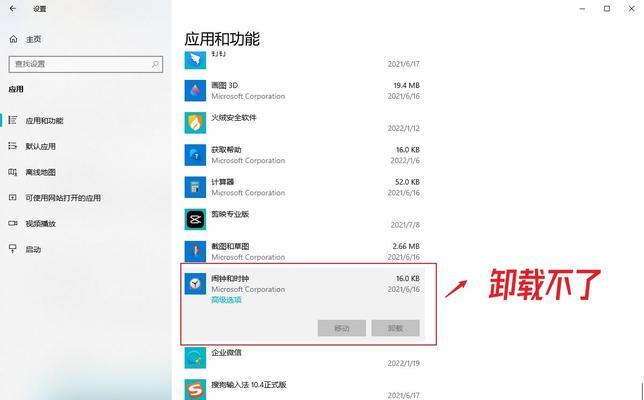
Task: Click the search magnifier icon
Action: point(155,64)
